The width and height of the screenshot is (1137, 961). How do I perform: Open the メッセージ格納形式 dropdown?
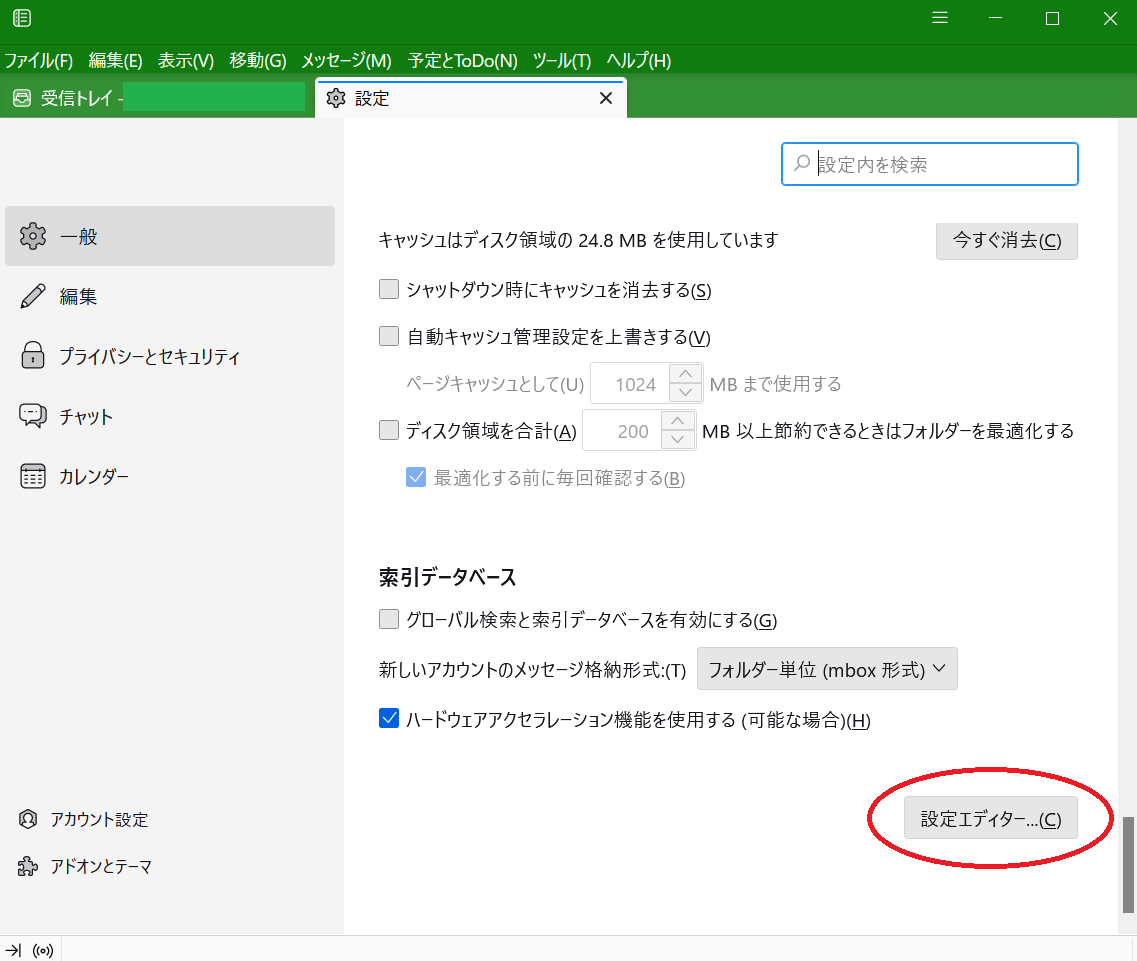tap(827, 668)
